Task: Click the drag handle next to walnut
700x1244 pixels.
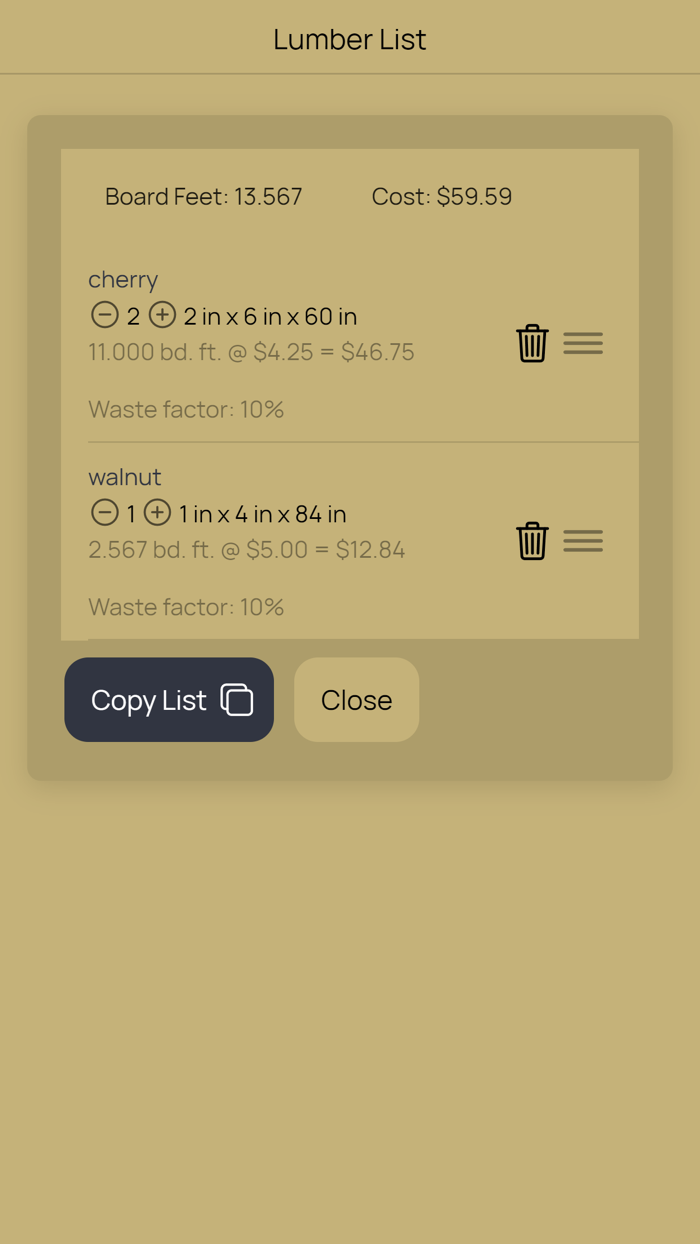Action: click(x=583, y=541)
